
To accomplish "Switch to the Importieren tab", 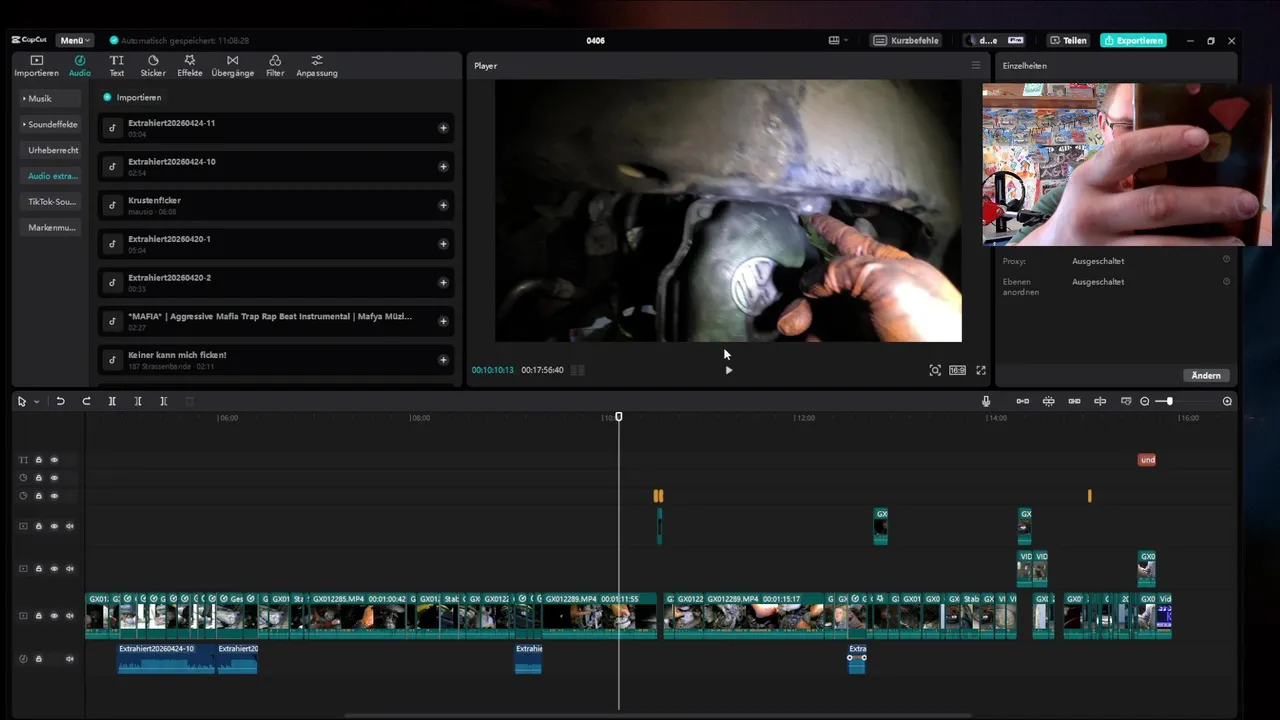I will click(36, 66).
